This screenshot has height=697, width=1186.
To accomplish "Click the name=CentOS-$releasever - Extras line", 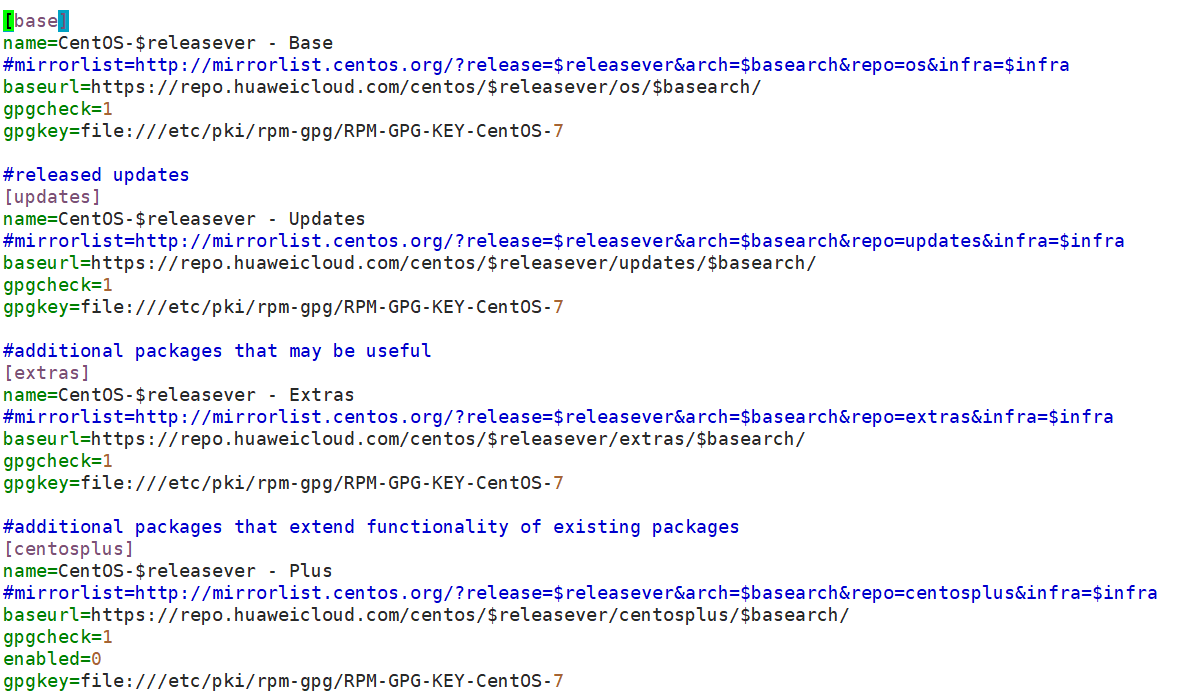I will pos(179,395).
